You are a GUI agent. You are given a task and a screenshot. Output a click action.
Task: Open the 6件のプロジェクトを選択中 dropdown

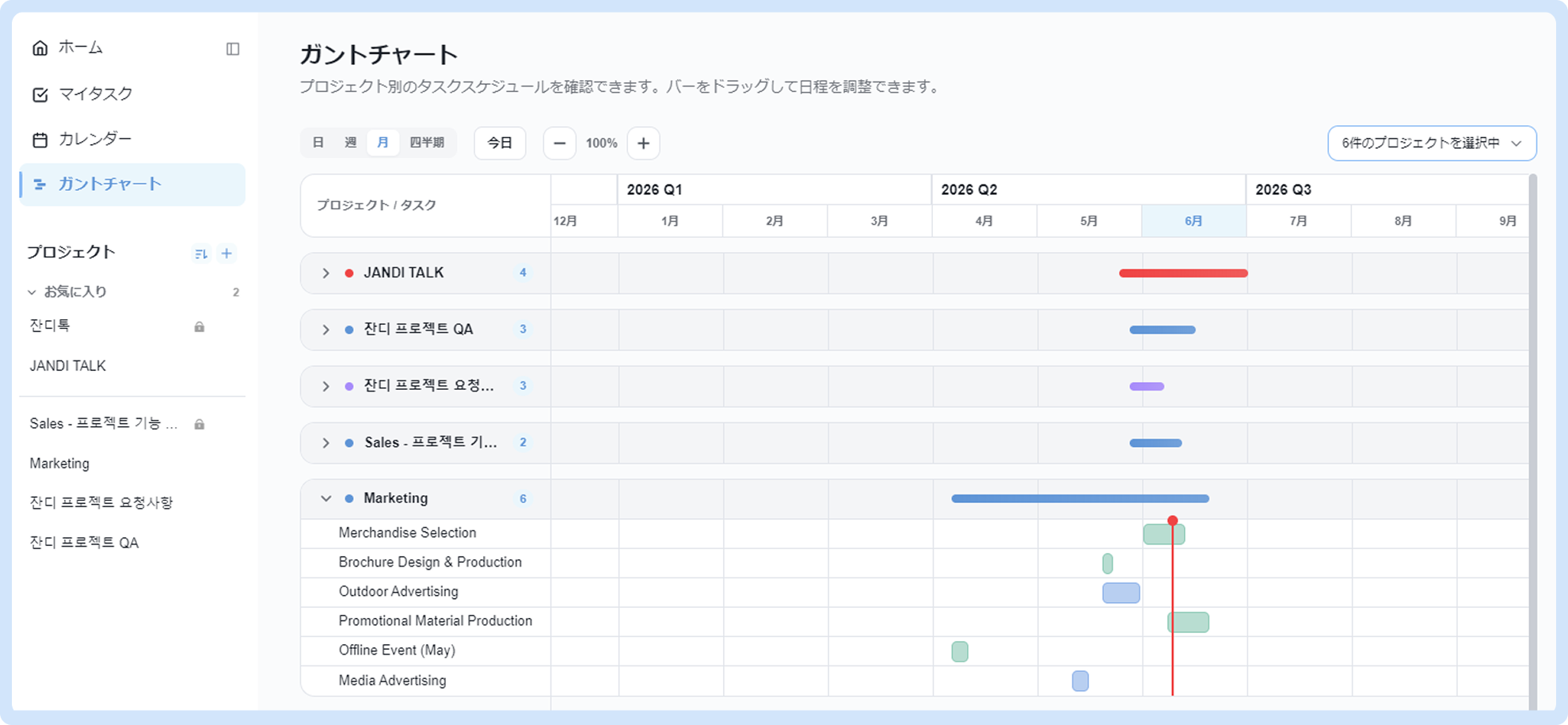pyautogui.click(x=1432, y=143)
